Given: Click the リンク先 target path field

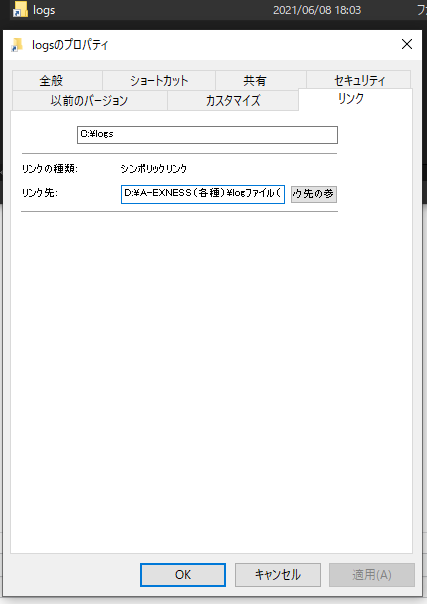Looking at the screenshot, I should tap(203, 194).
